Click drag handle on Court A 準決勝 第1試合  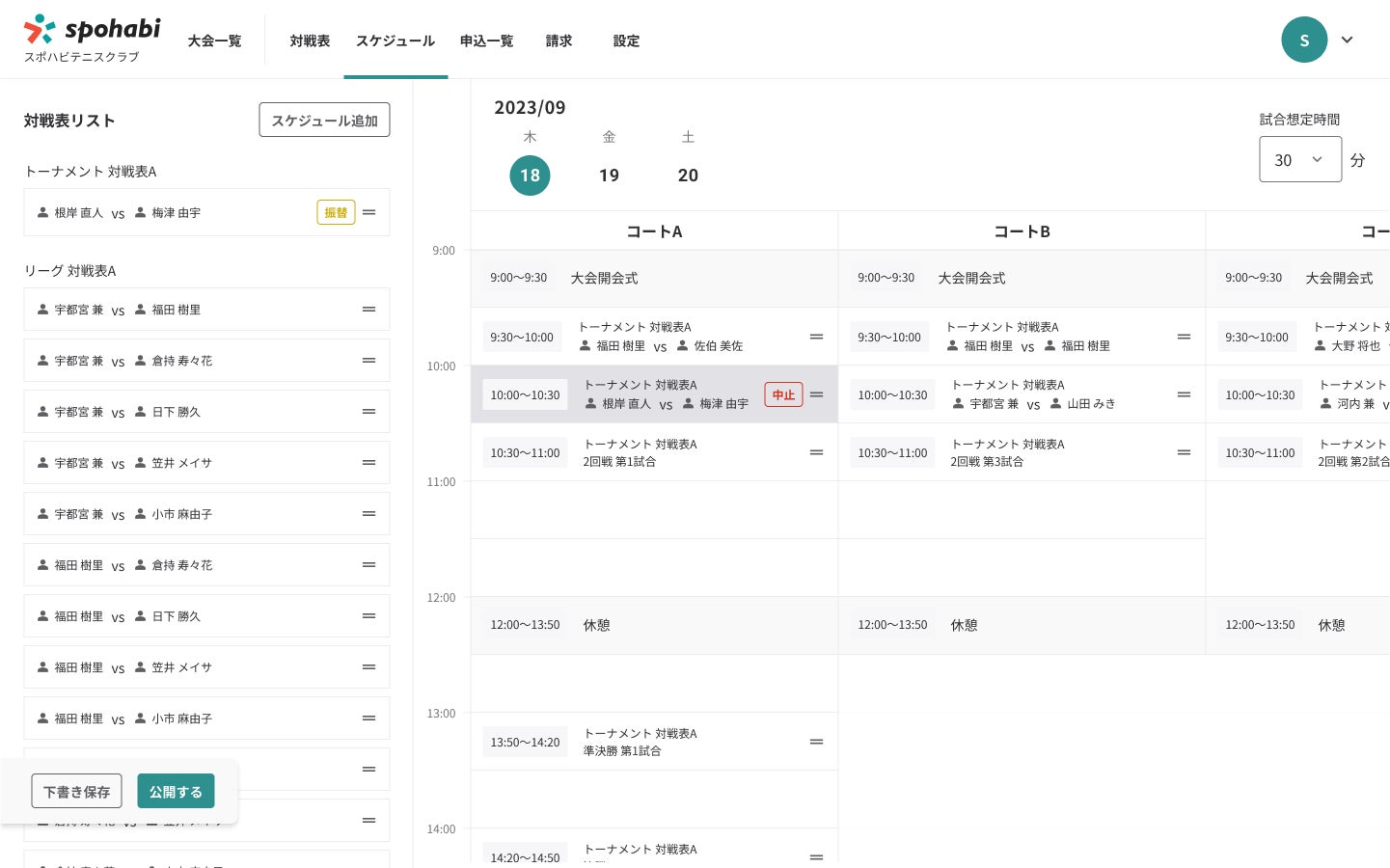[816, 742]
